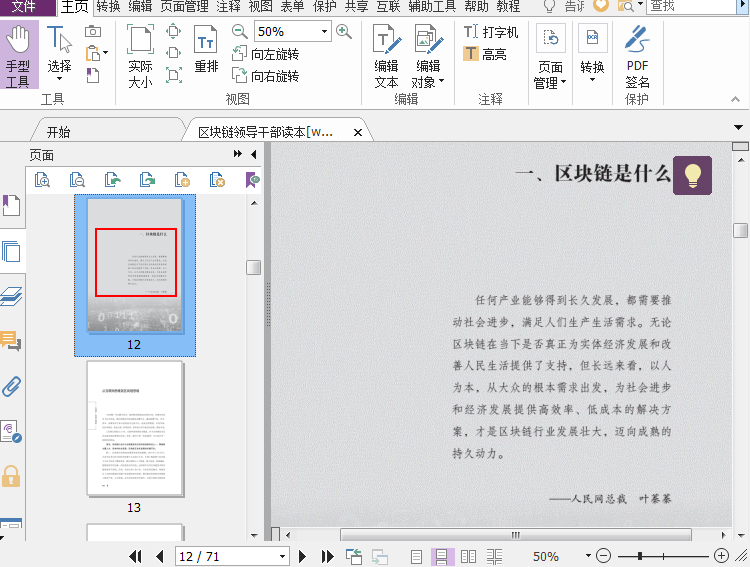Screen dimensions: 750x567
Task: Select the Typewriter annotation tool
Action: (491, 32)
